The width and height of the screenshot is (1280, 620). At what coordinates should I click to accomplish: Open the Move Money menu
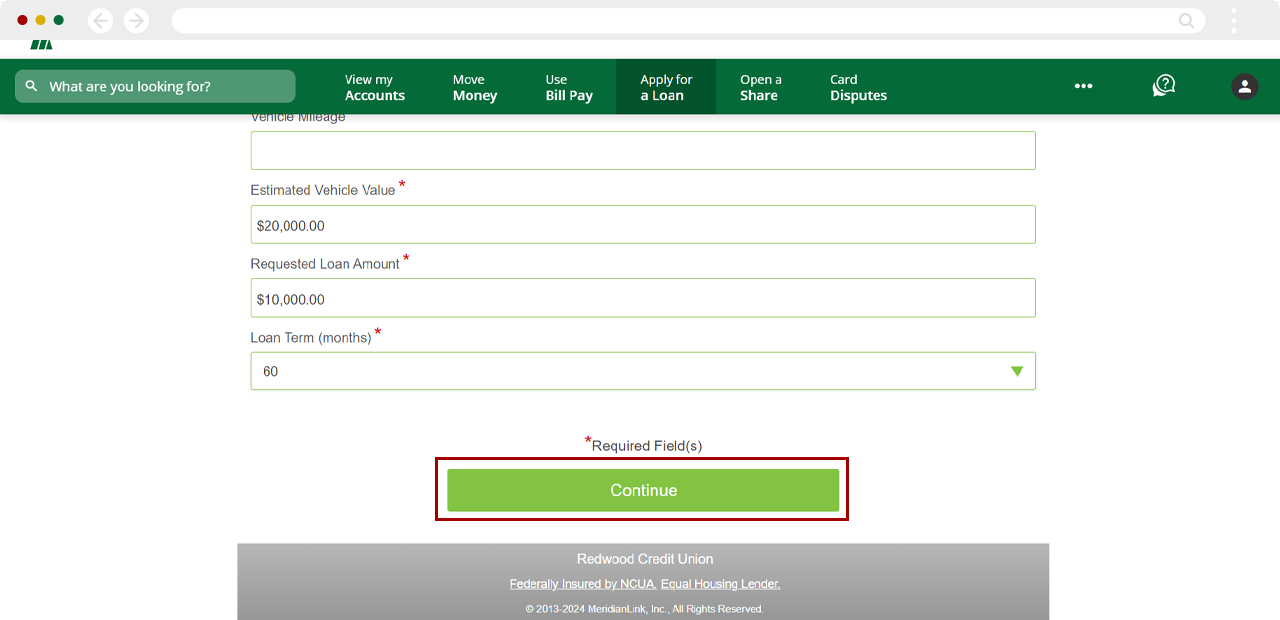point(474,87)
